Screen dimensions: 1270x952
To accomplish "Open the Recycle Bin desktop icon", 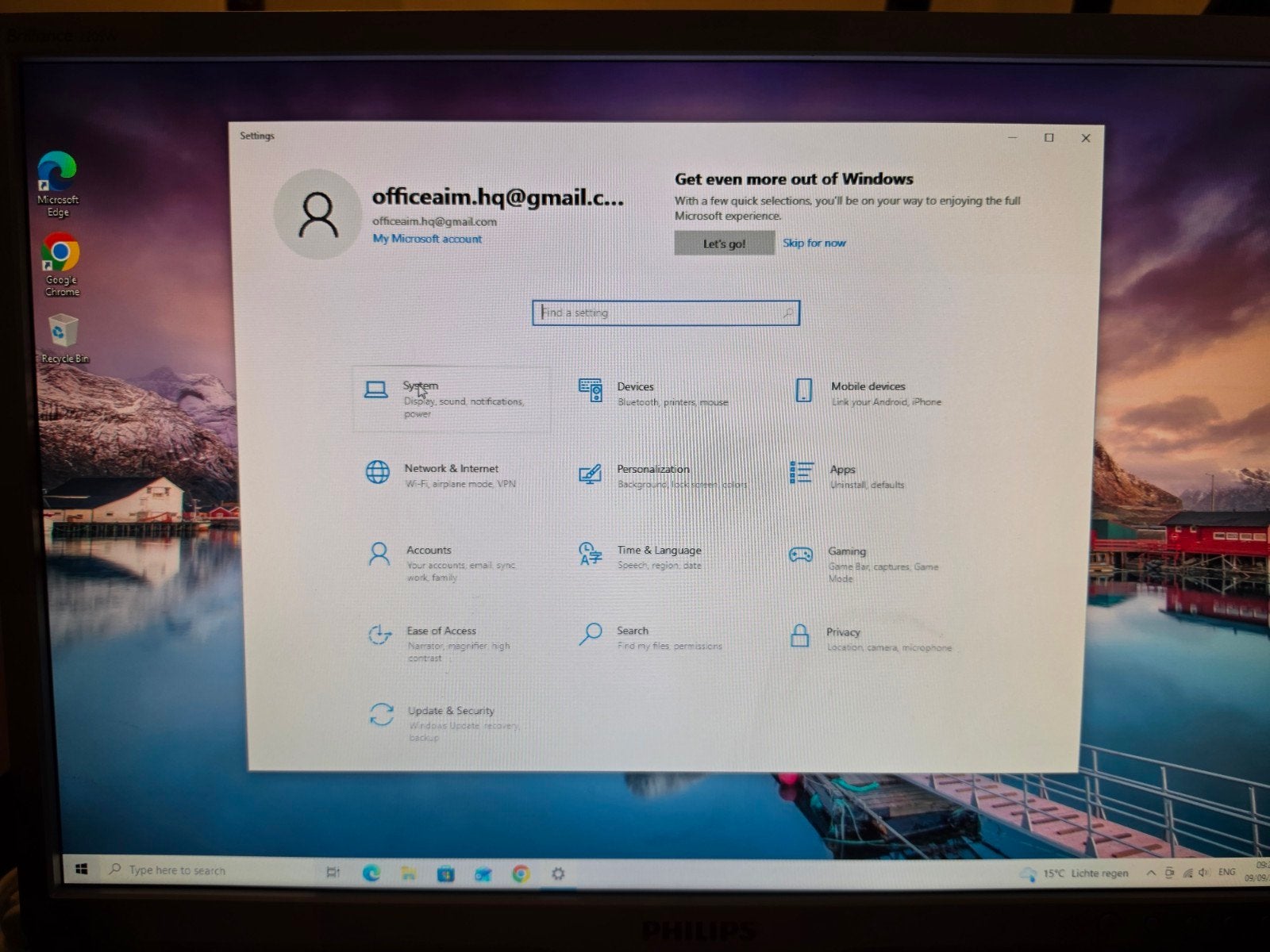I will tap(64, 338).
